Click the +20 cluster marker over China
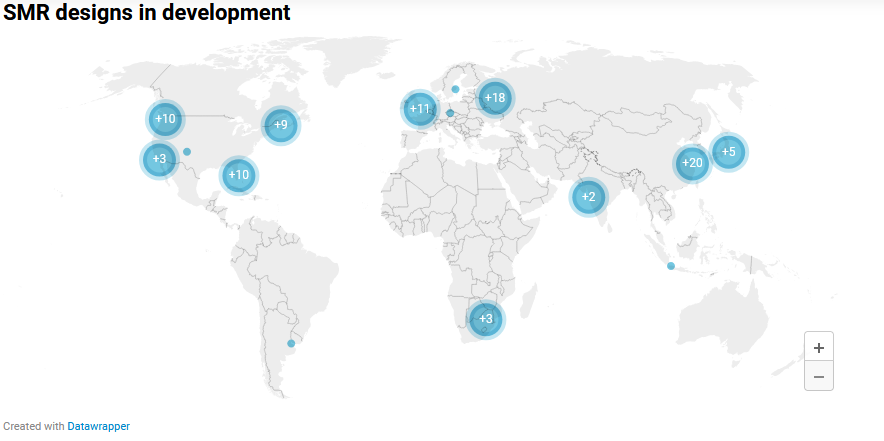The image size is (884, 441). point(692,163)
